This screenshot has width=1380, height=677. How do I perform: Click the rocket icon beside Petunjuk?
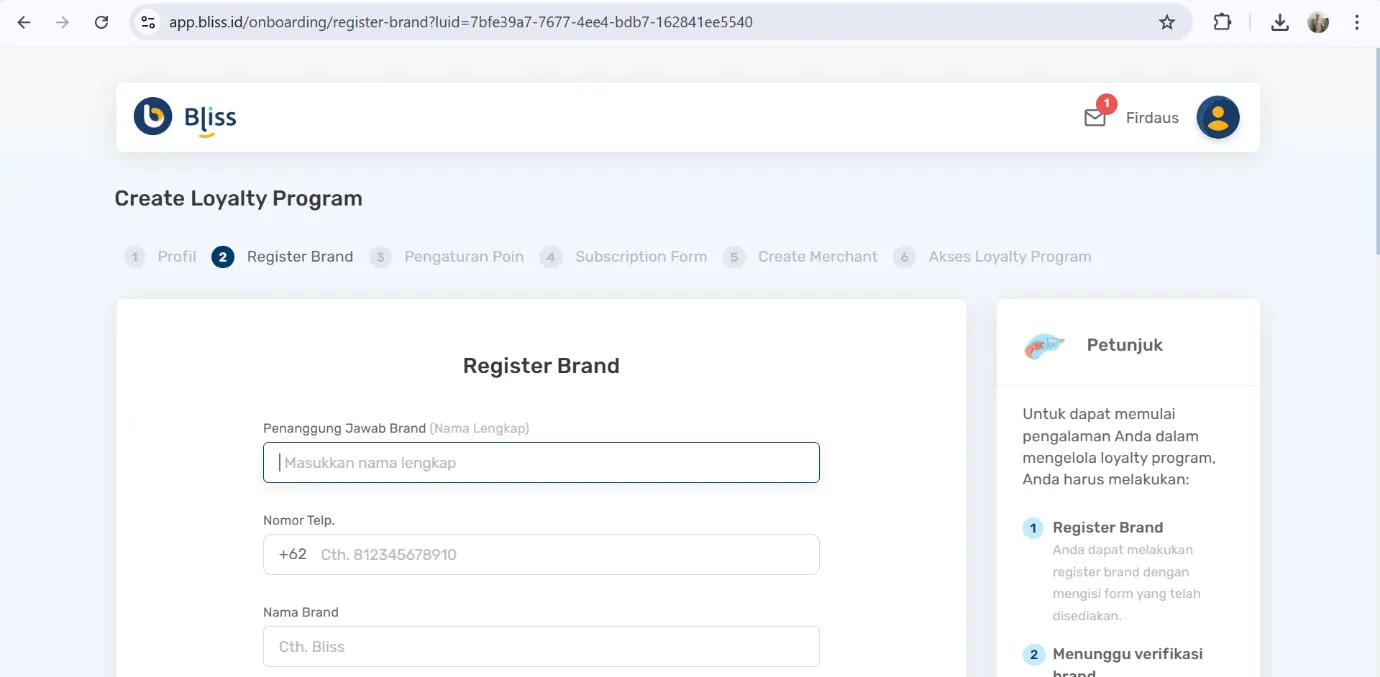(x=1042, y=344)
